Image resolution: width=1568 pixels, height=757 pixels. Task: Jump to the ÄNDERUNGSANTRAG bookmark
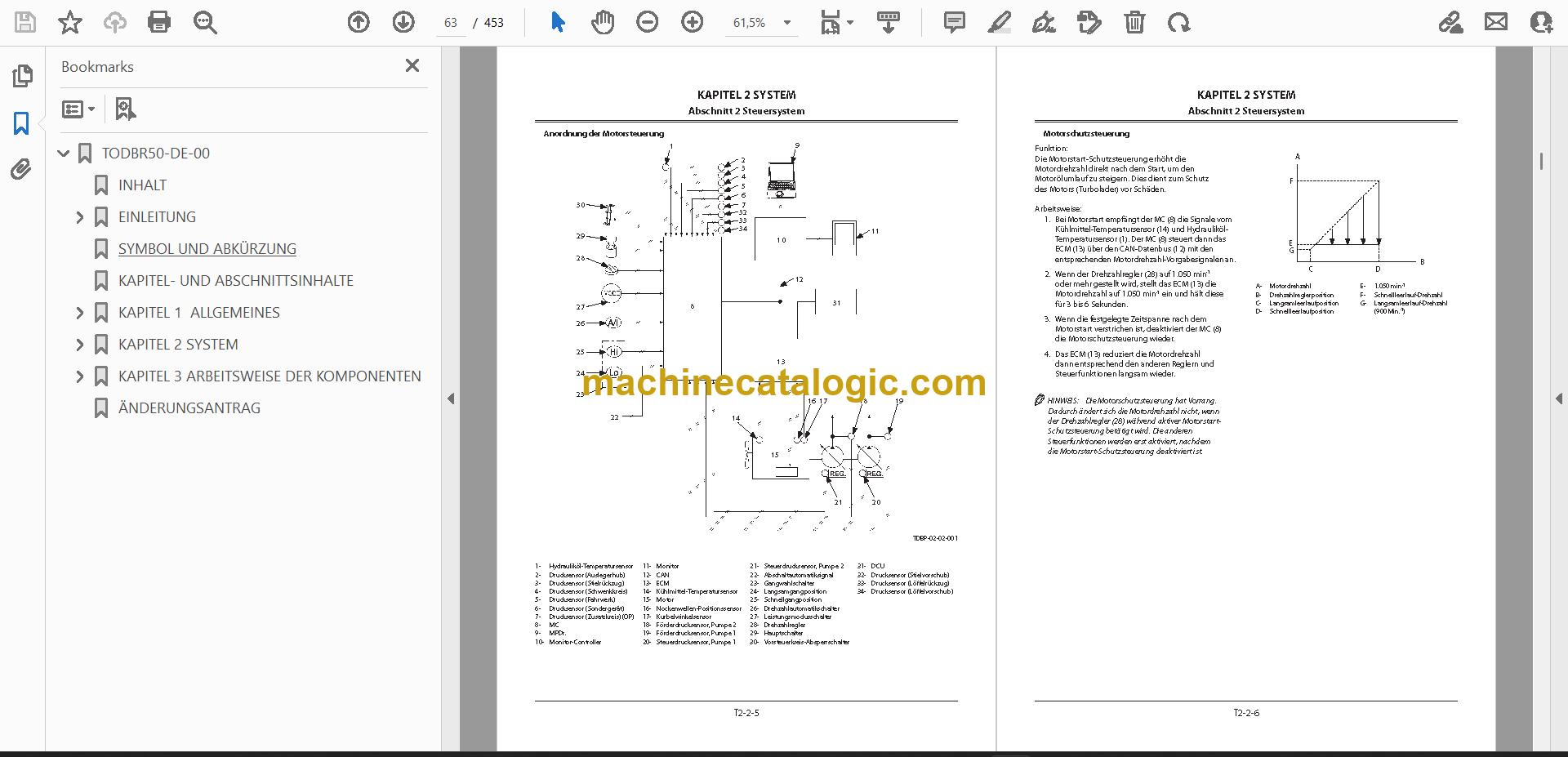[x=189, y=408]
